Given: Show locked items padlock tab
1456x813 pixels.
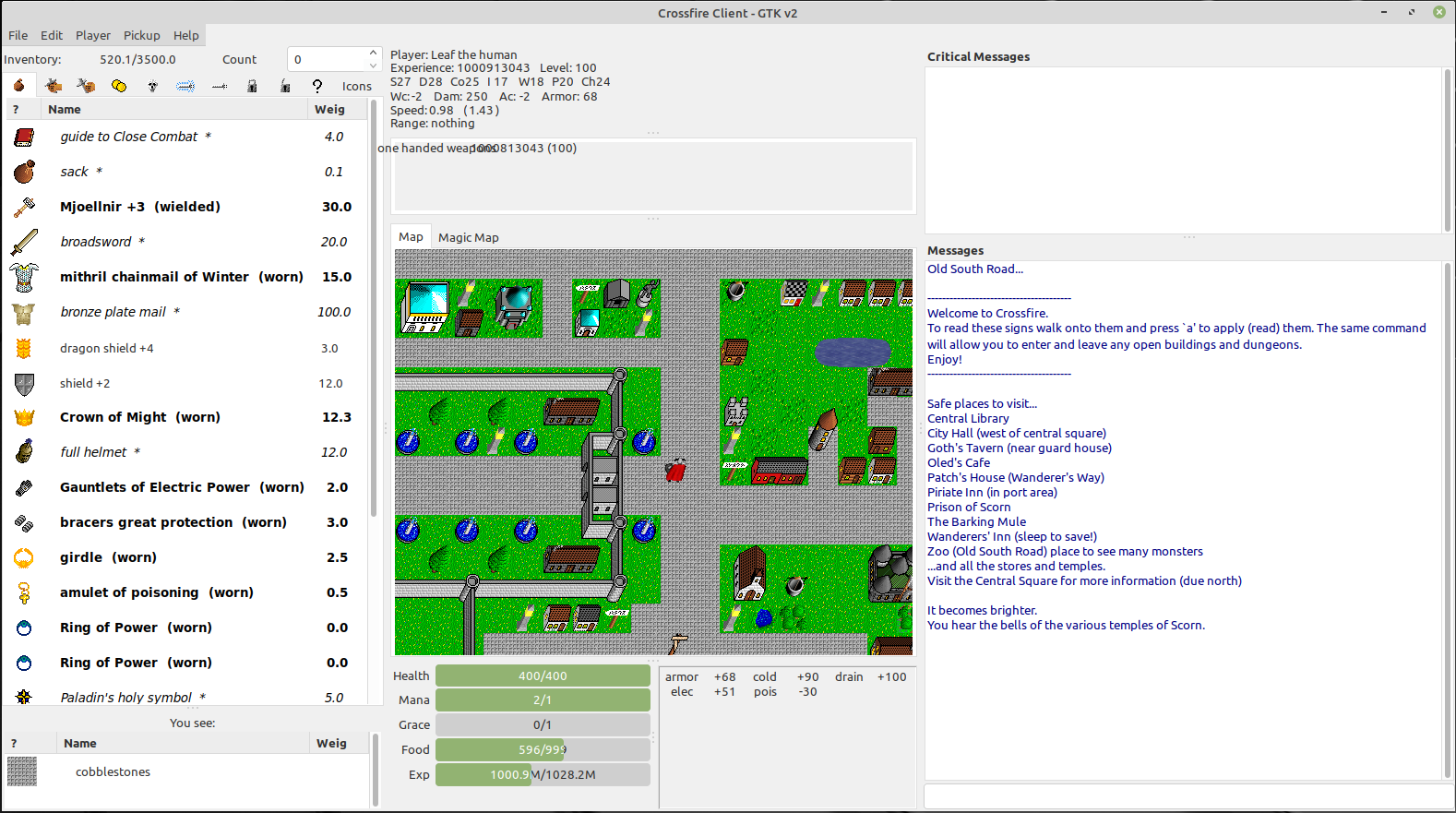Looking at the screenshot, I should (x=252, y=86).
